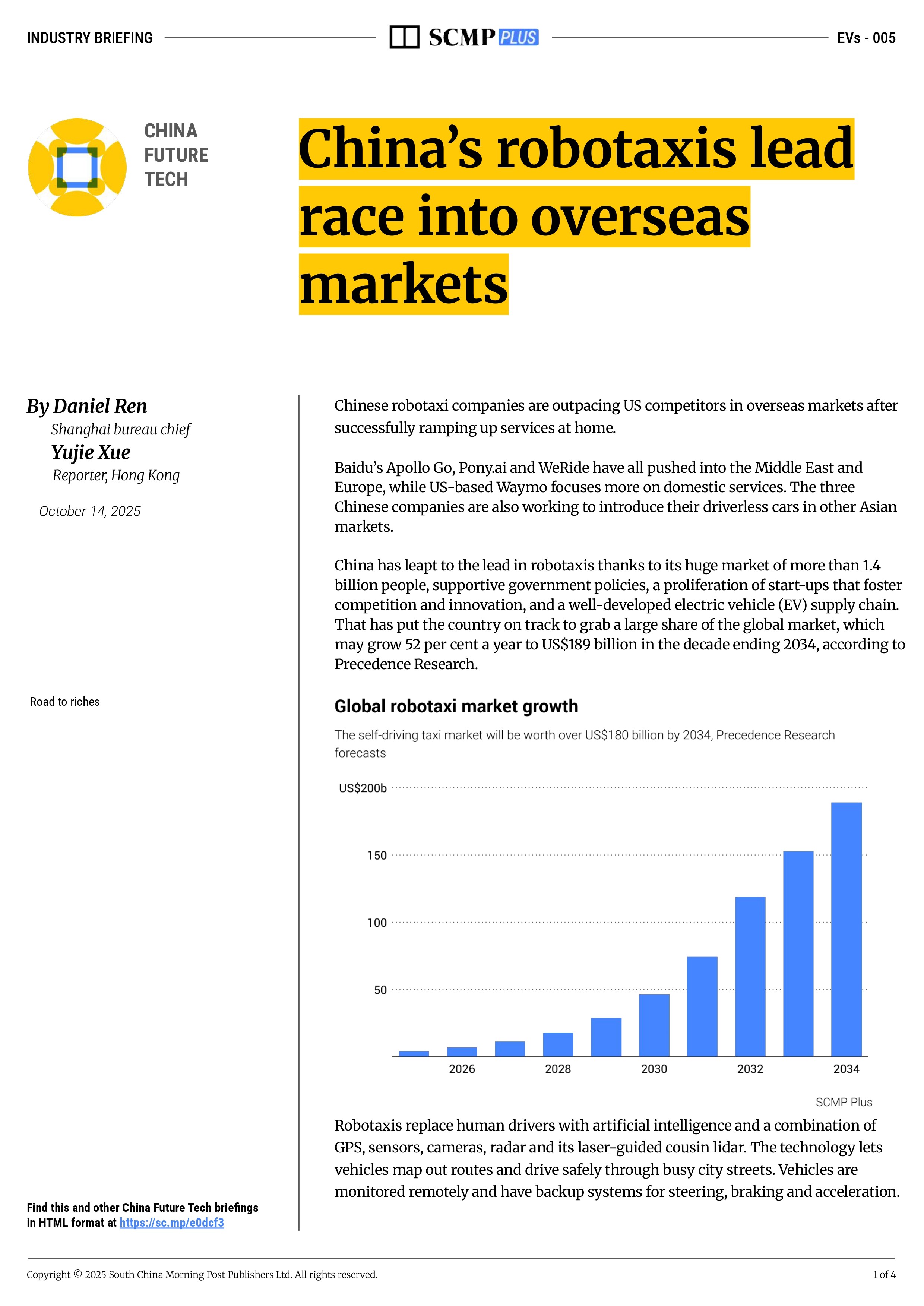The height and width of the screenshot is (1306, 924).
Task: Click the 2032 chart bar
Action: (750, 976)
